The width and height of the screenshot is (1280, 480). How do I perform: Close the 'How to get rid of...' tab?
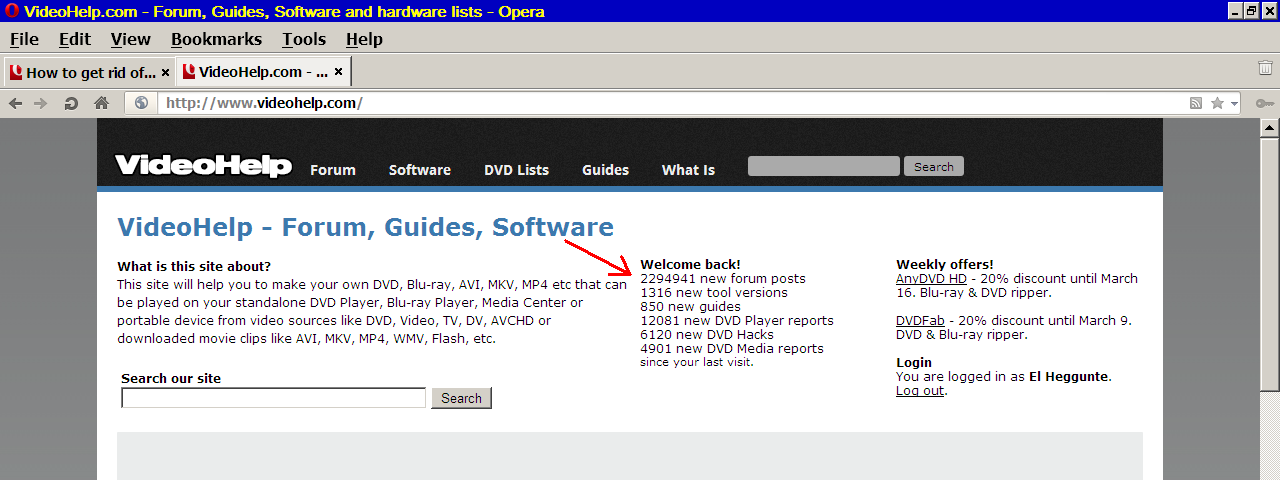click(x=165, y=72)
